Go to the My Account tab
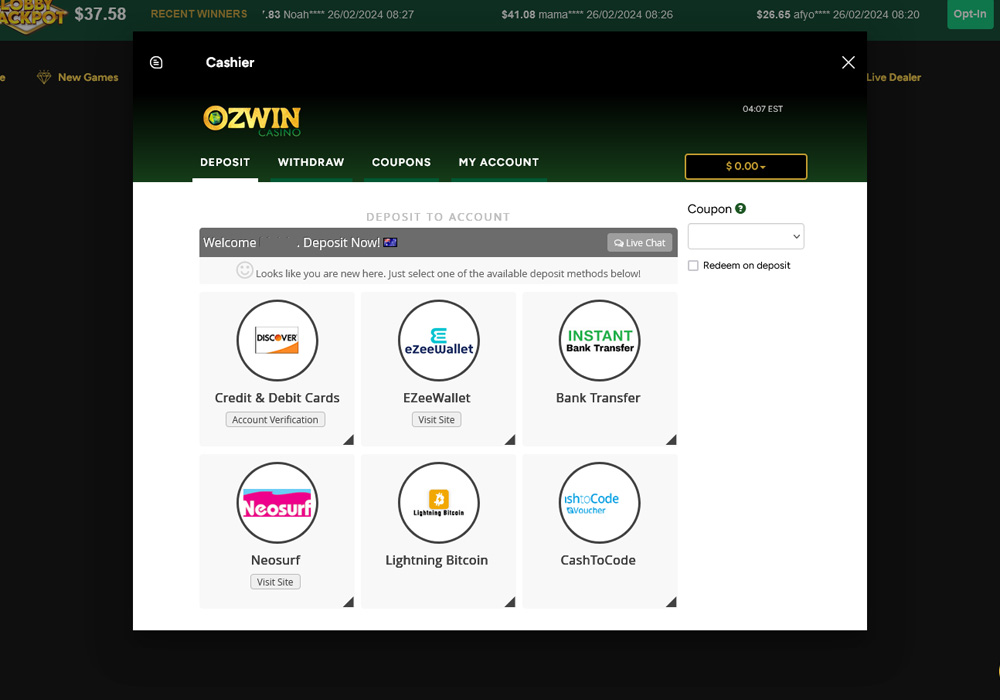 tap(499, 163)
